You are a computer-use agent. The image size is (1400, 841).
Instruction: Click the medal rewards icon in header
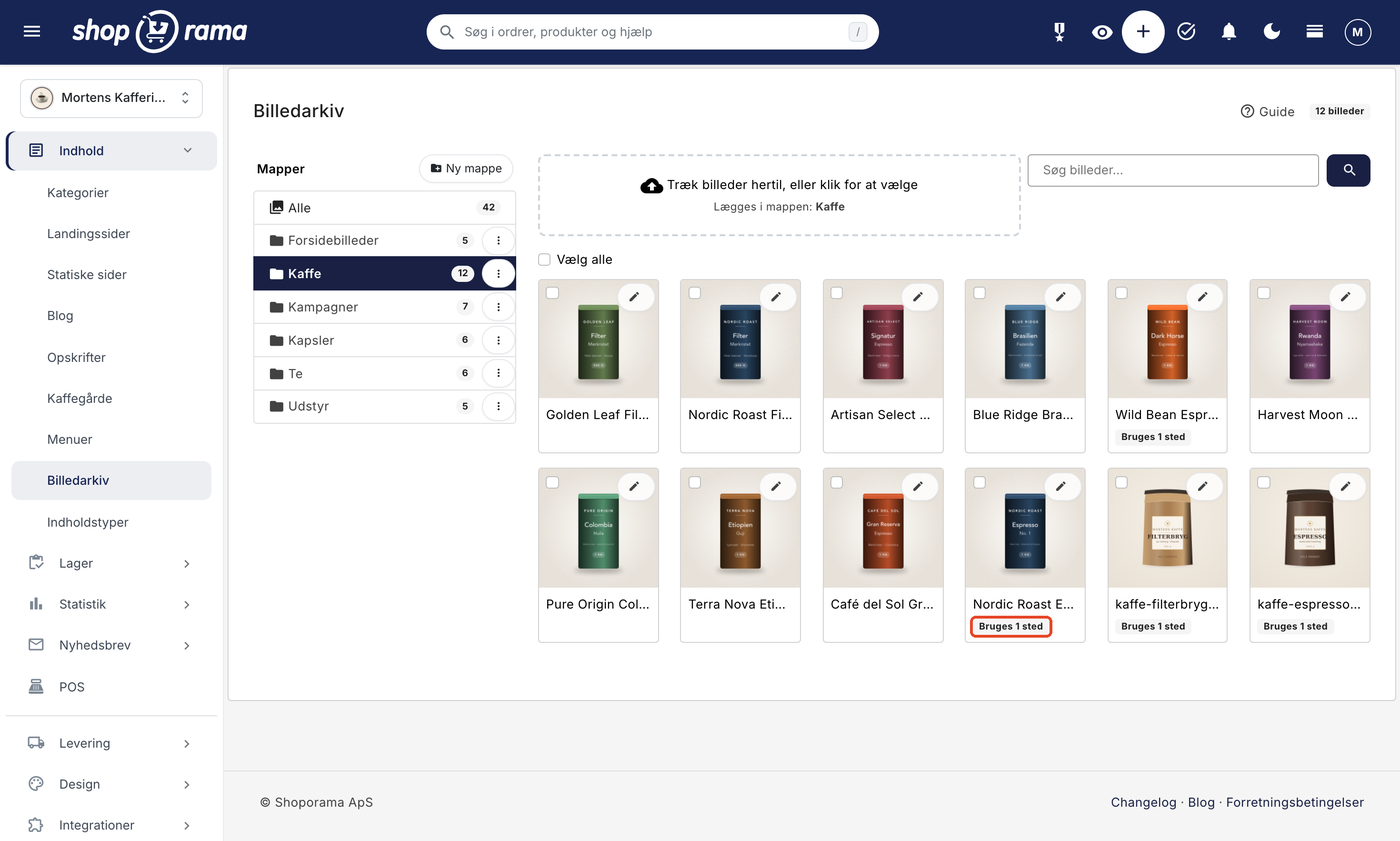click(1059, 32)
